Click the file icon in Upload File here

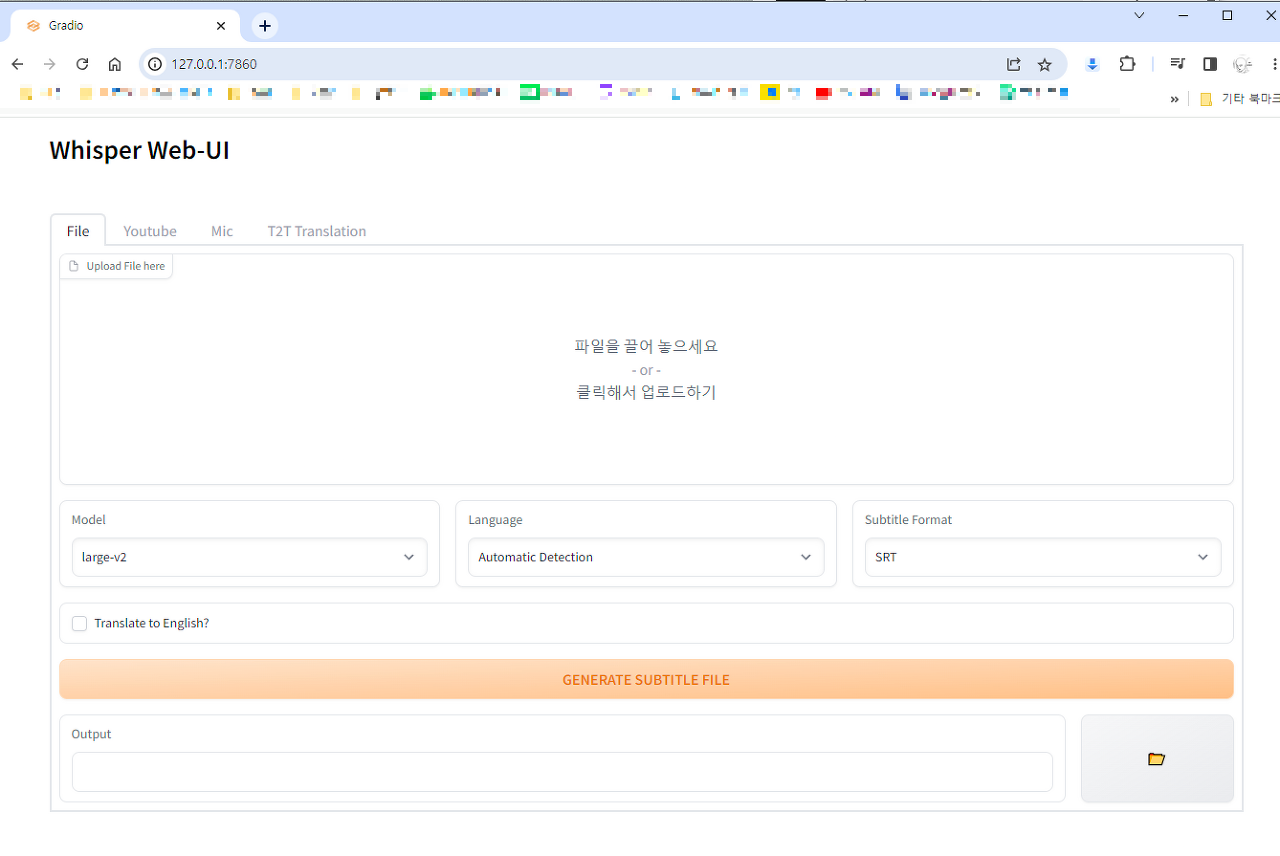coord(74,265)
